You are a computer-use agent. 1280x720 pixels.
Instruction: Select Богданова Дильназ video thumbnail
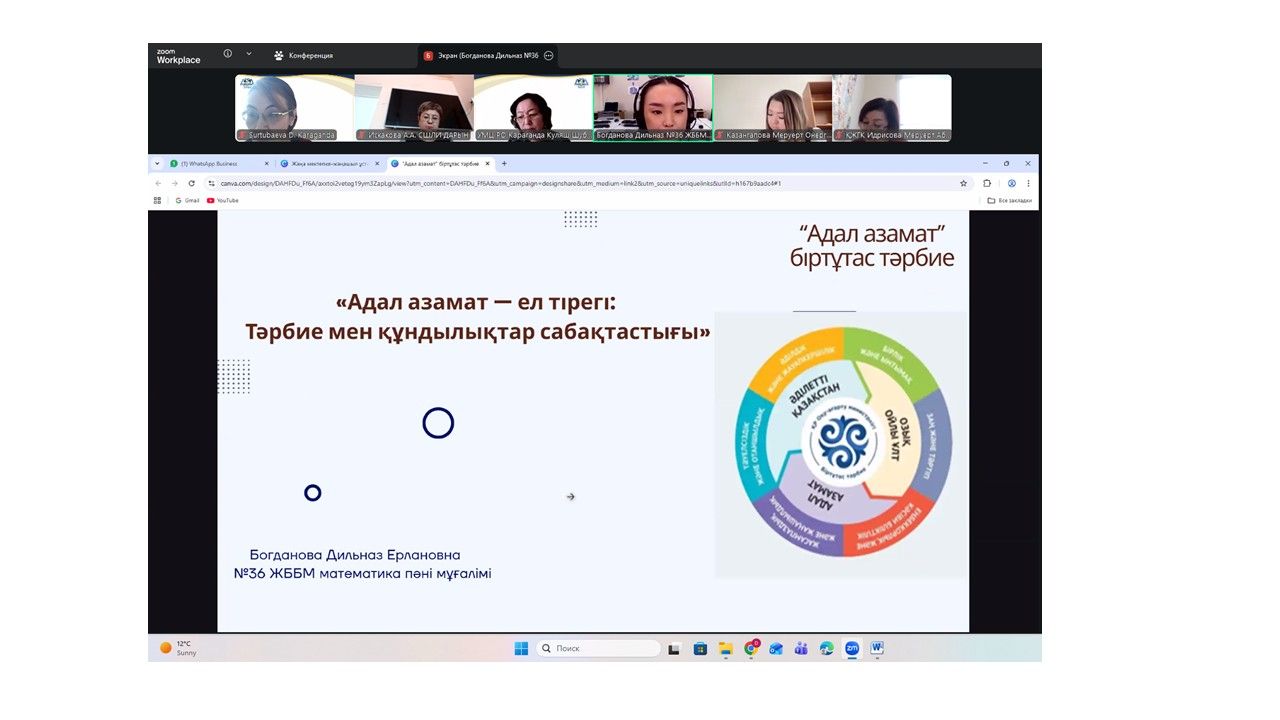coord(653,108)
